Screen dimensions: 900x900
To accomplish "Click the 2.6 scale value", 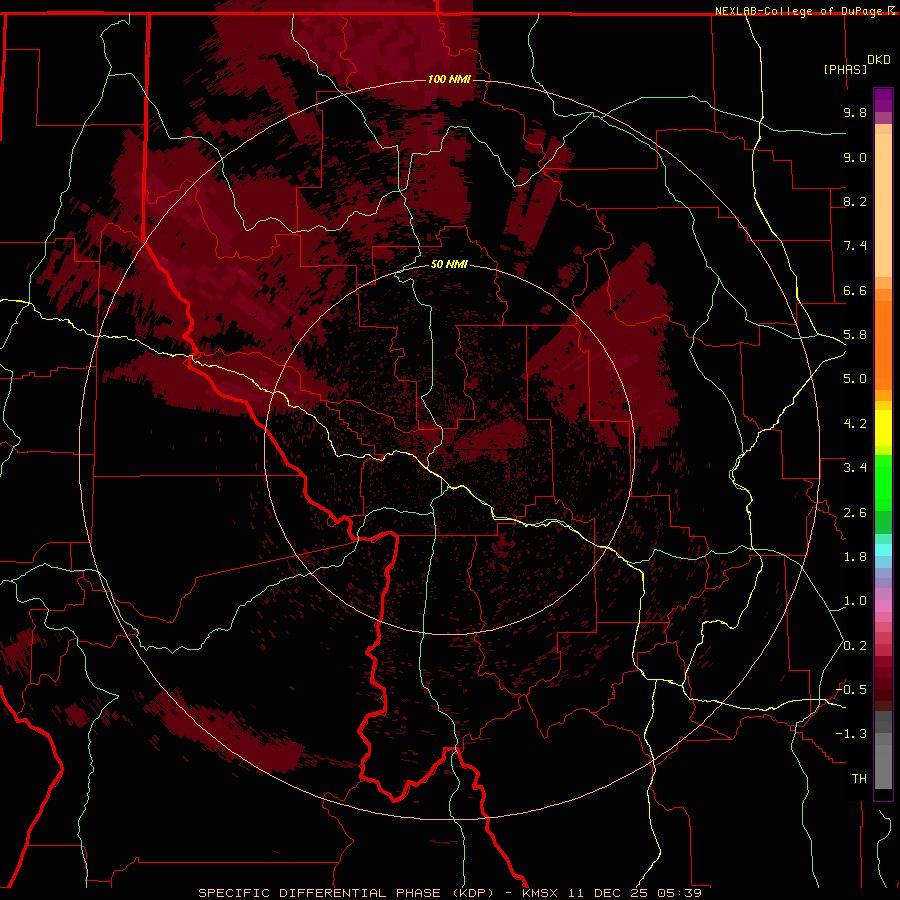I will click(x=855, y=513).
